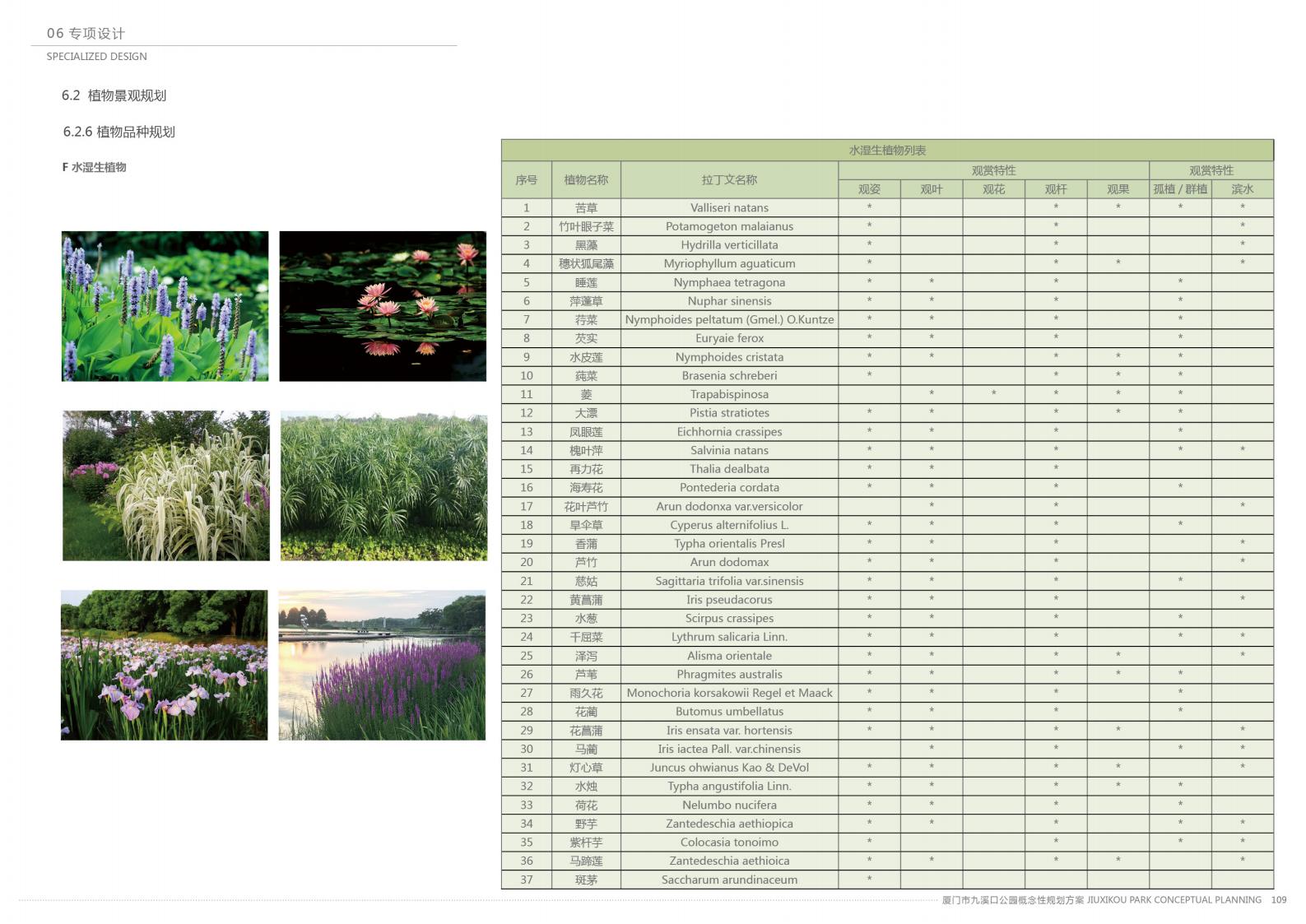Click the '拉丁文名称' column header
Screen dimensions: 1306x924
click(x=729, y=179)
